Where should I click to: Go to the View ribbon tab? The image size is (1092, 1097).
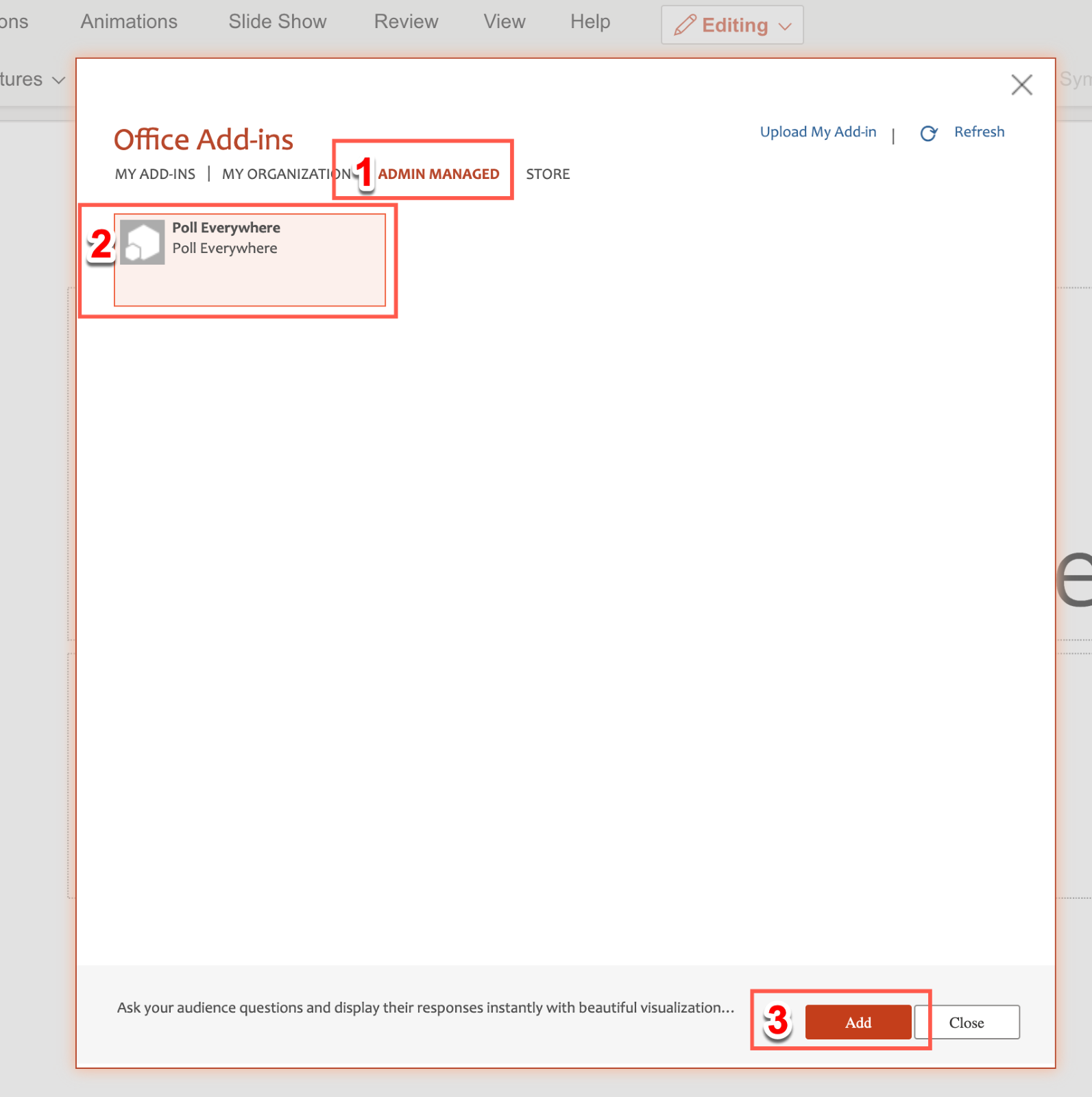pyautogui.click(x=504, y=22)
